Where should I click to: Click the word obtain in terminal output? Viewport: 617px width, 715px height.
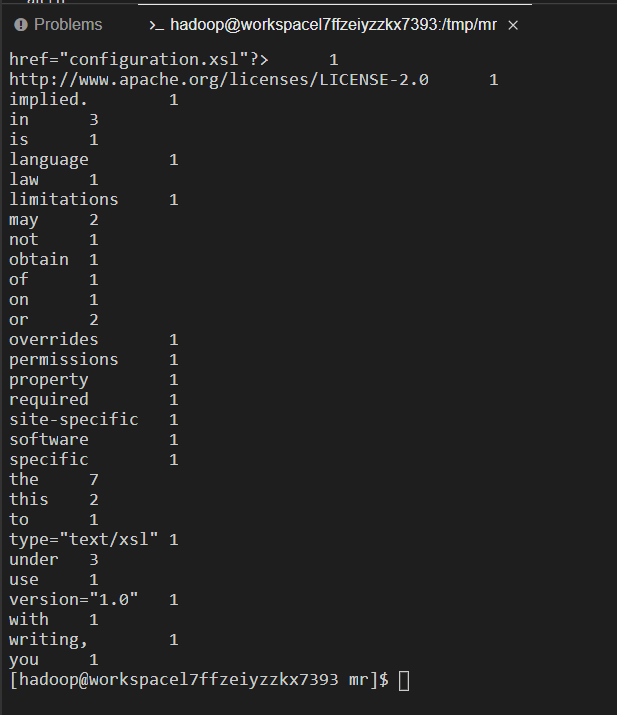click(39, 259)
